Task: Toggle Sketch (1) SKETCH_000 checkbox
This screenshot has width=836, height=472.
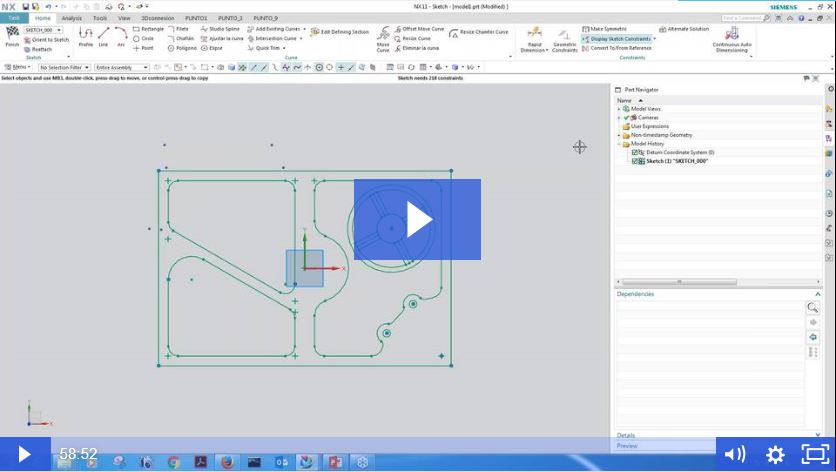Action: tap(634, 161)
